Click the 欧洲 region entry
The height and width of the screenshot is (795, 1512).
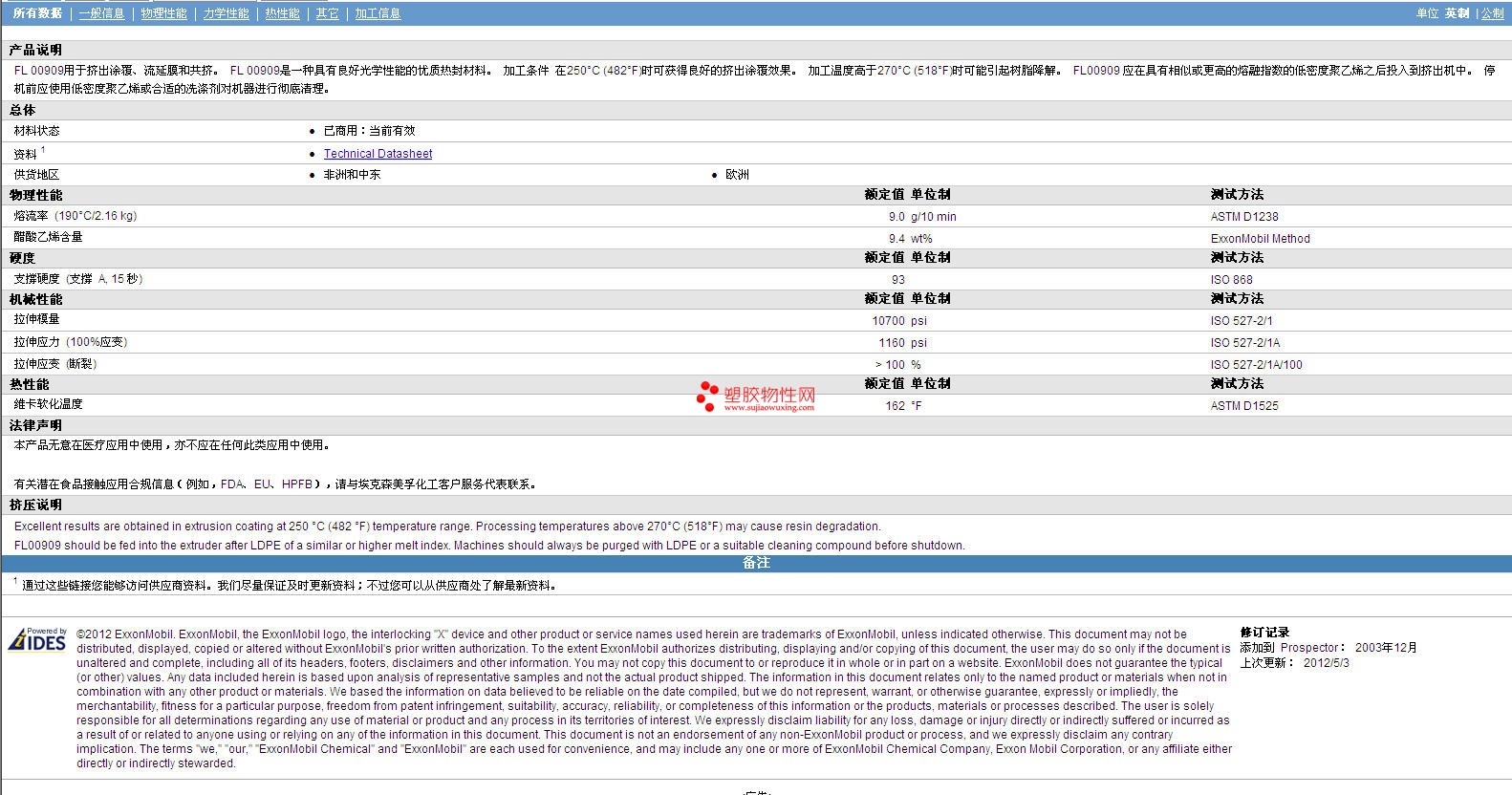tap(737, 175)
